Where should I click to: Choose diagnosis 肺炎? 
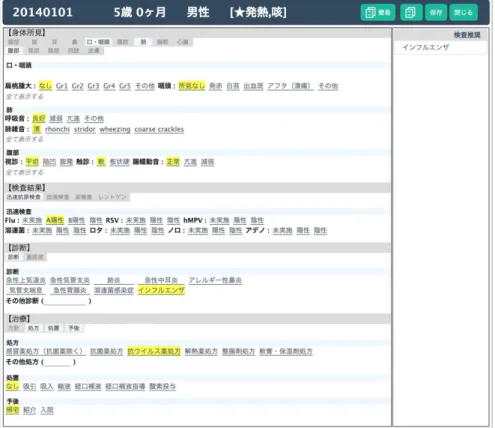pos(114,280)
